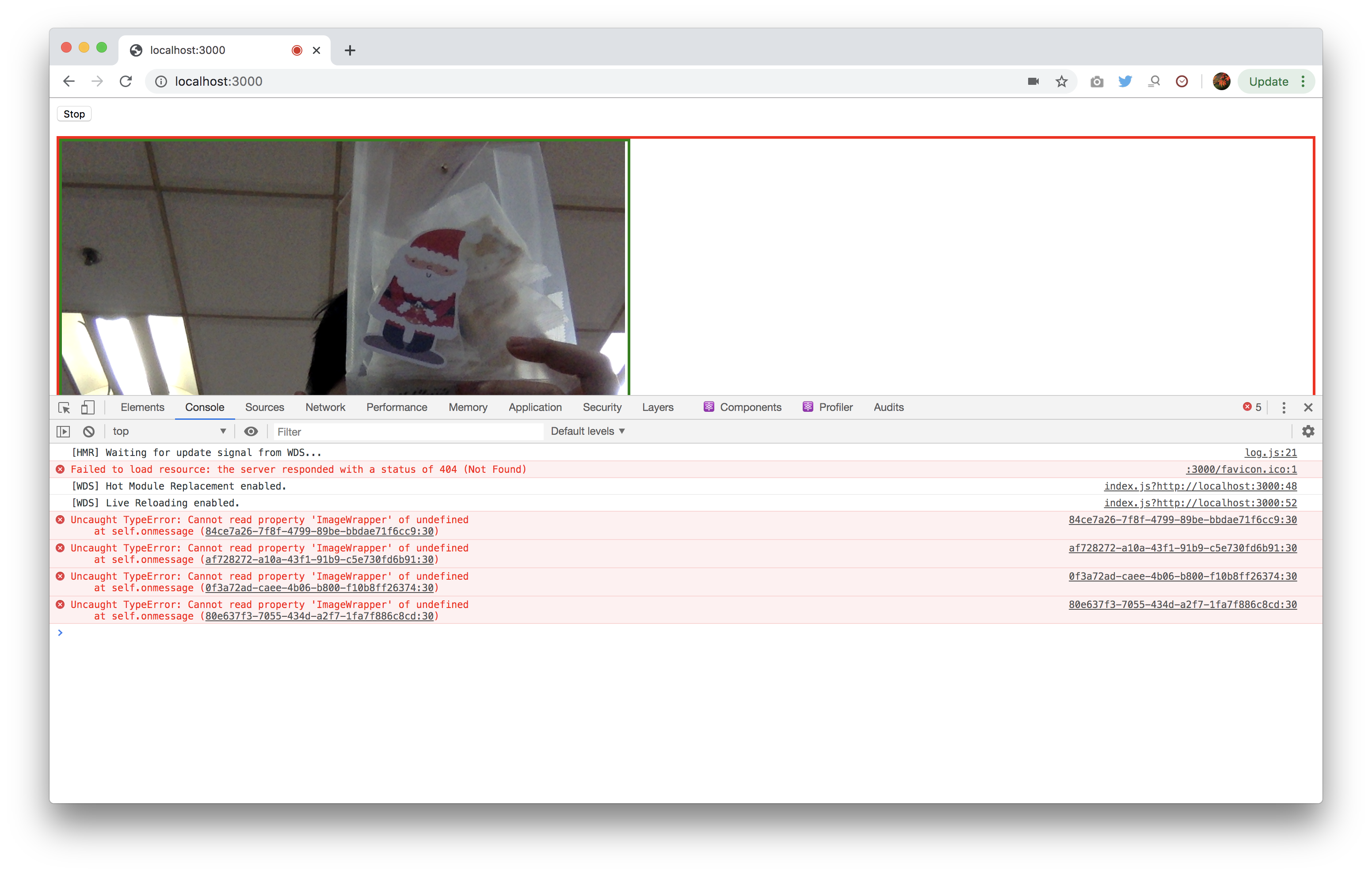
Task: Activate the inspect element cursor tool
Action: [x=64, y=407]
